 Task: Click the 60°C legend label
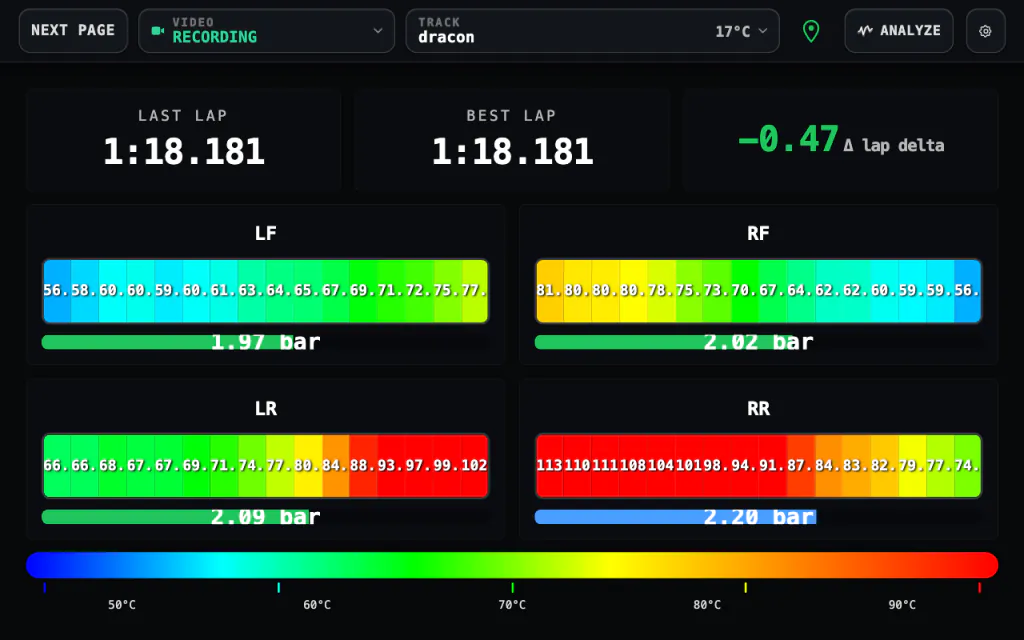317,605
